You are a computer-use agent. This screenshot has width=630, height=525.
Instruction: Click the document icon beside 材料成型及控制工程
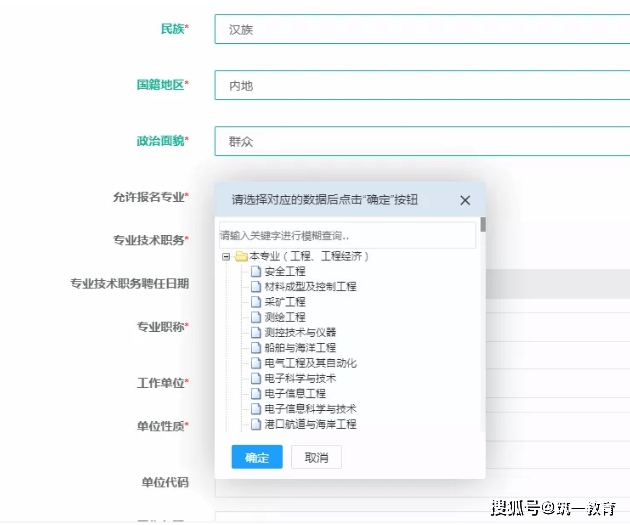tap(256, 287)
